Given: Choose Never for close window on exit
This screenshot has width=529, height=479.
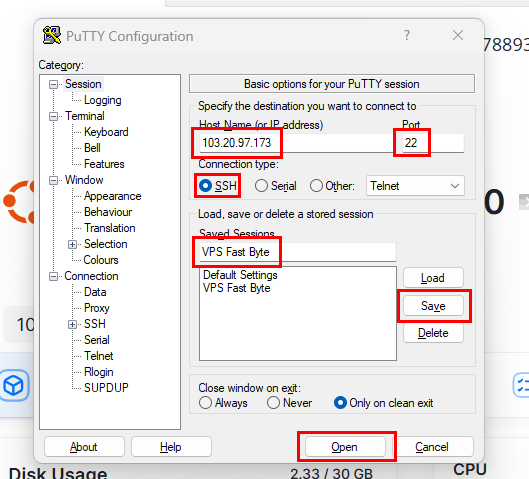Looking at the screenshot, I should coord(273,403).
